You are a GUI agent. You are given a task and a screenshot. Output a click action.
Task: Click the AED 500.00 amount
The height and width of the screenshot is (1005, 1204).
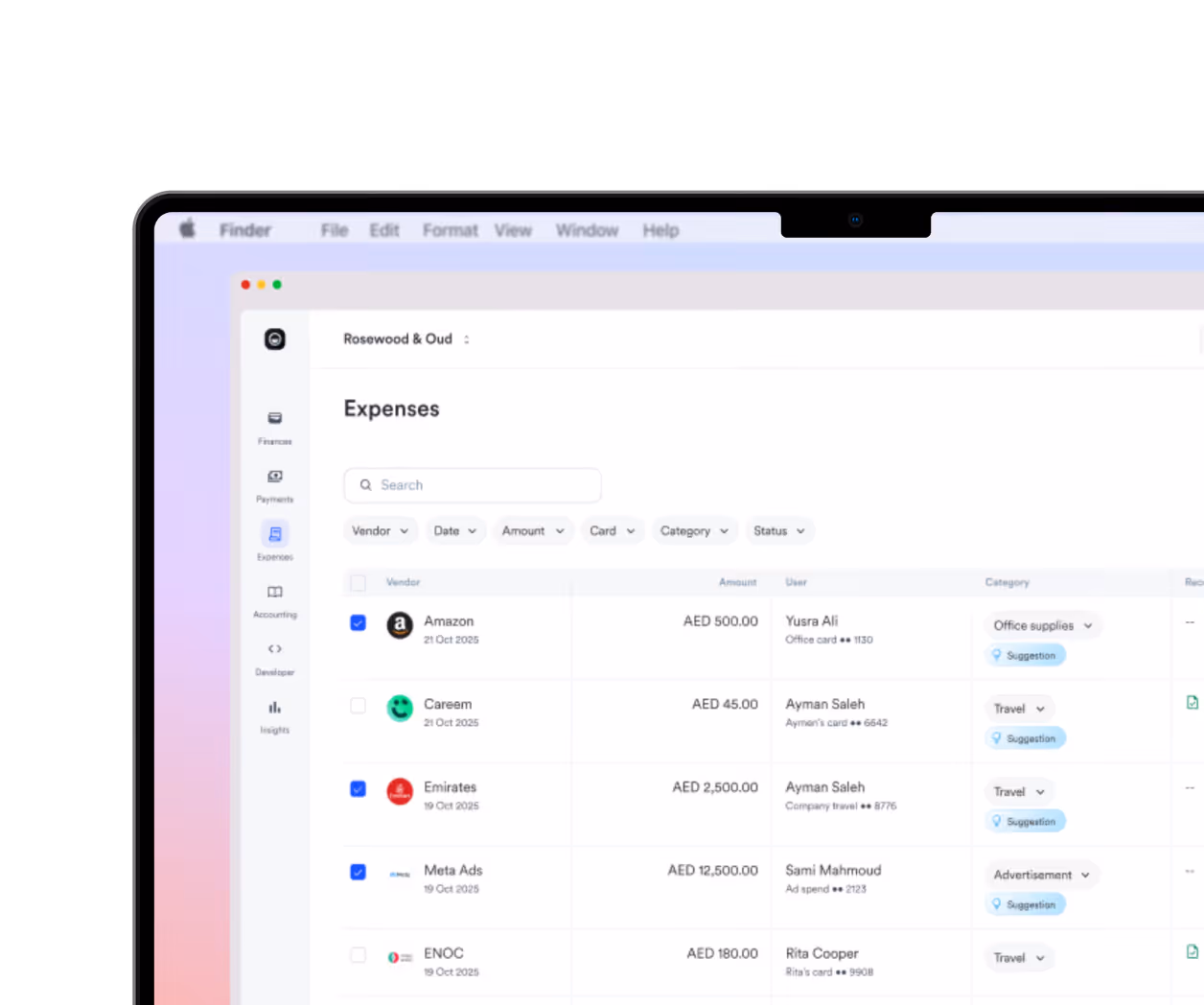(x=720, y=621)
